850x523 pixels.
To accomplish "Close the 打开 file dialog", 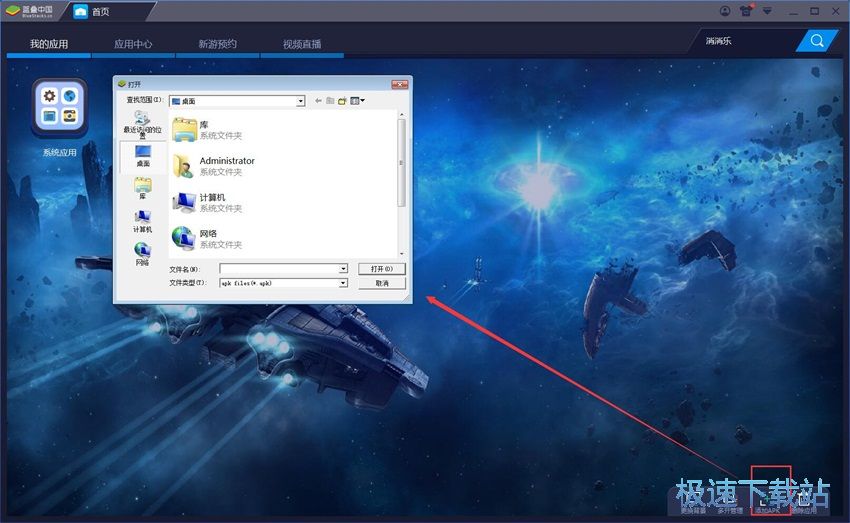I will pyautogui.click(x=400, y=84).
